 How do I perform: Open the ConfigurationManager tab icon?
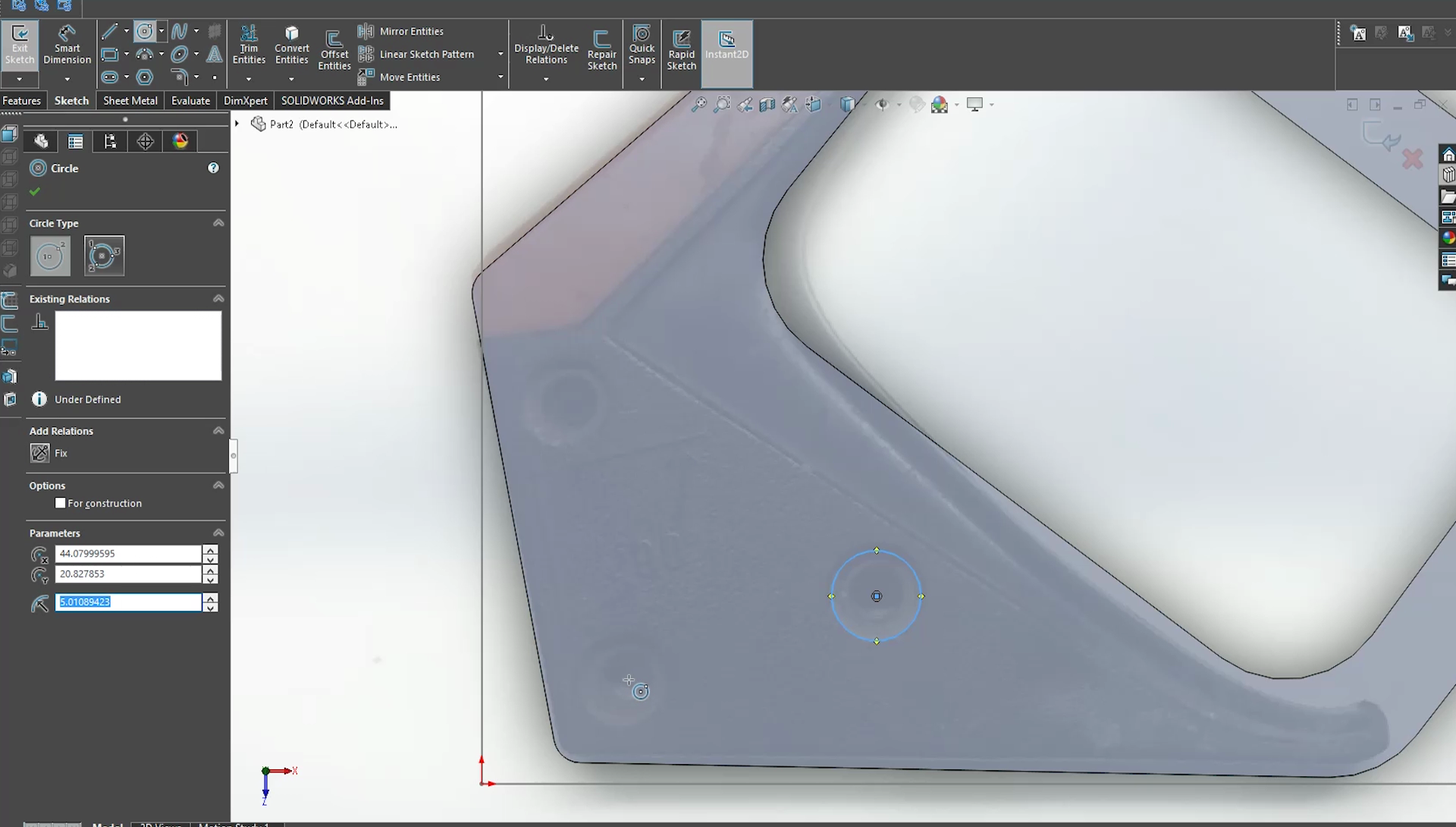tap(110, 141)
